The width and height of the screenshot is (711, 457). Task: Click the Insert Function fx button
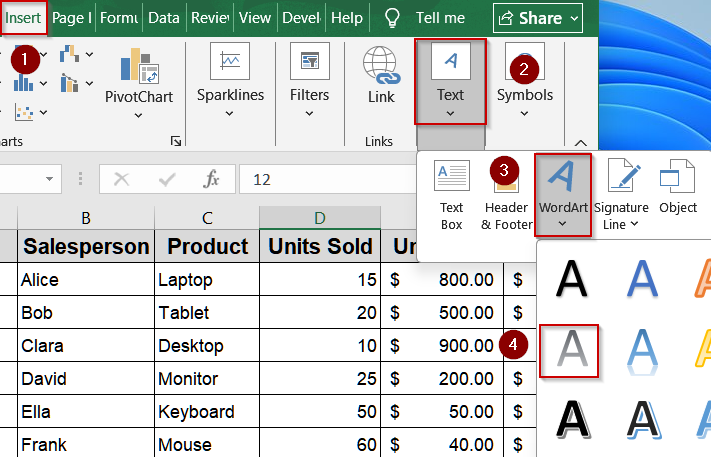[211, 180]
